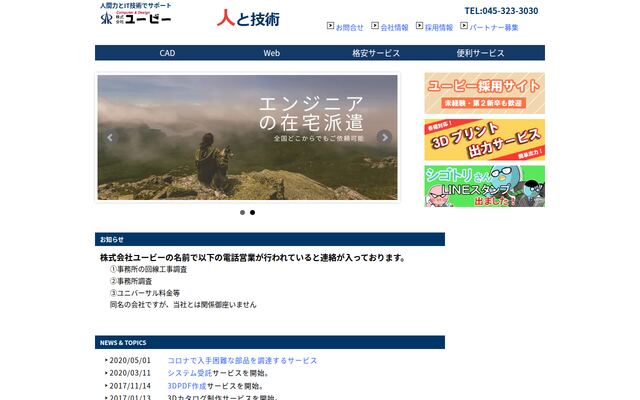
Task: Click ①事務所の回線工事調査 text
Action: (148, 269)
